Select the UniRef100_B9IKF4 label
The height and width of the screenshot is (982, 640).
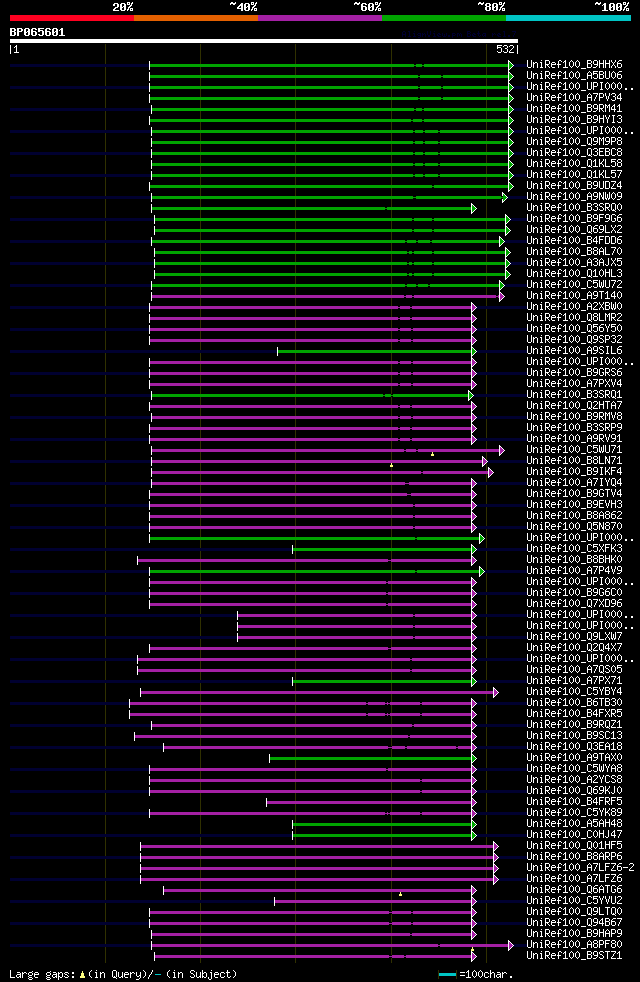click(574, 472)
